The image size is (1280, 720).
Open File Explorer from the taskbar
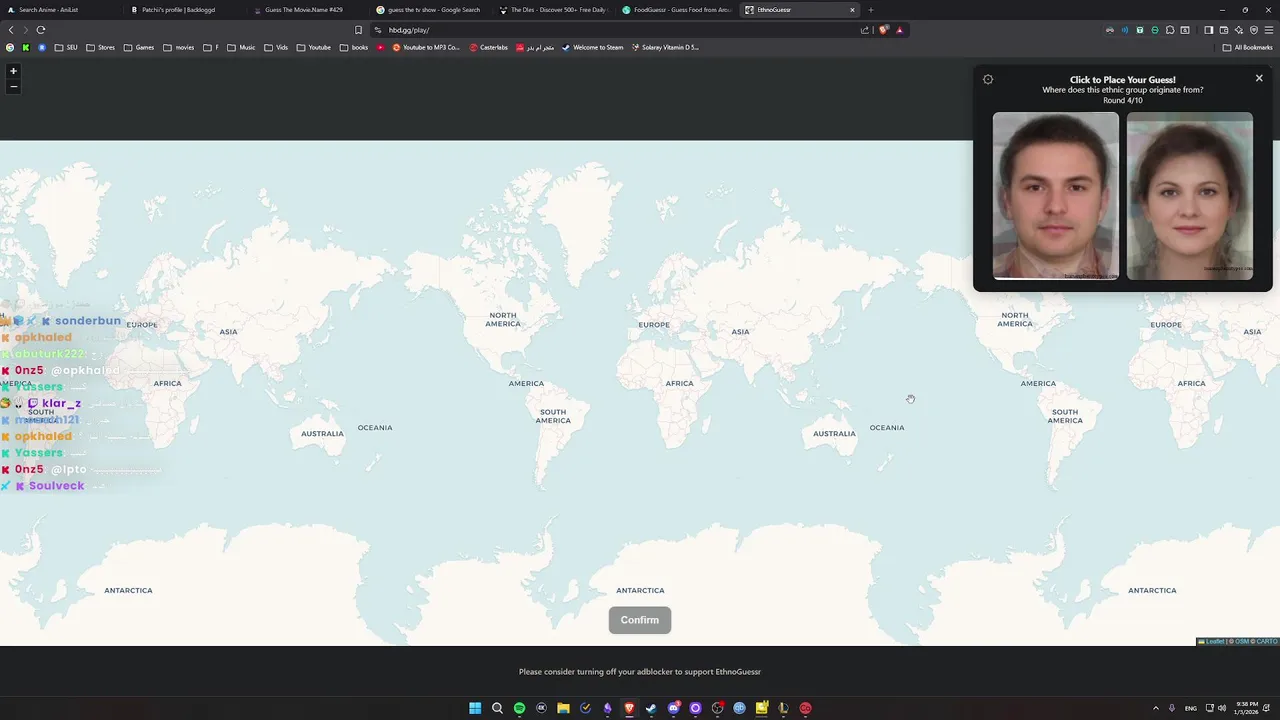tap(563, 708)
